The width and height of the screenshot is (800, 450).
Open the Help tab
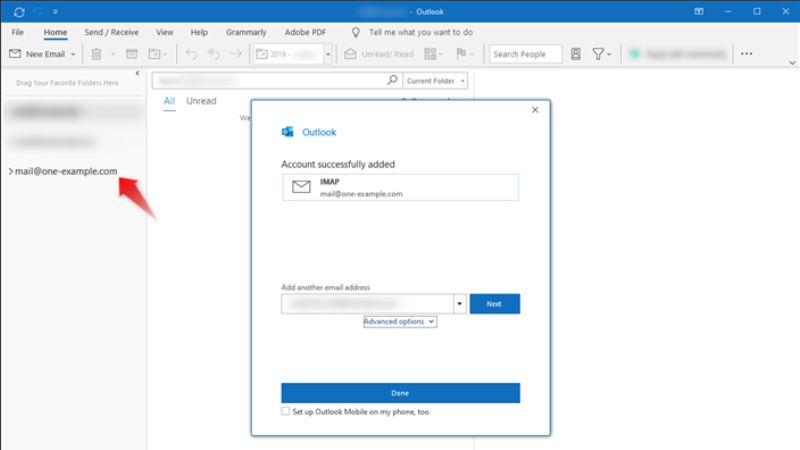pos(199,32)
